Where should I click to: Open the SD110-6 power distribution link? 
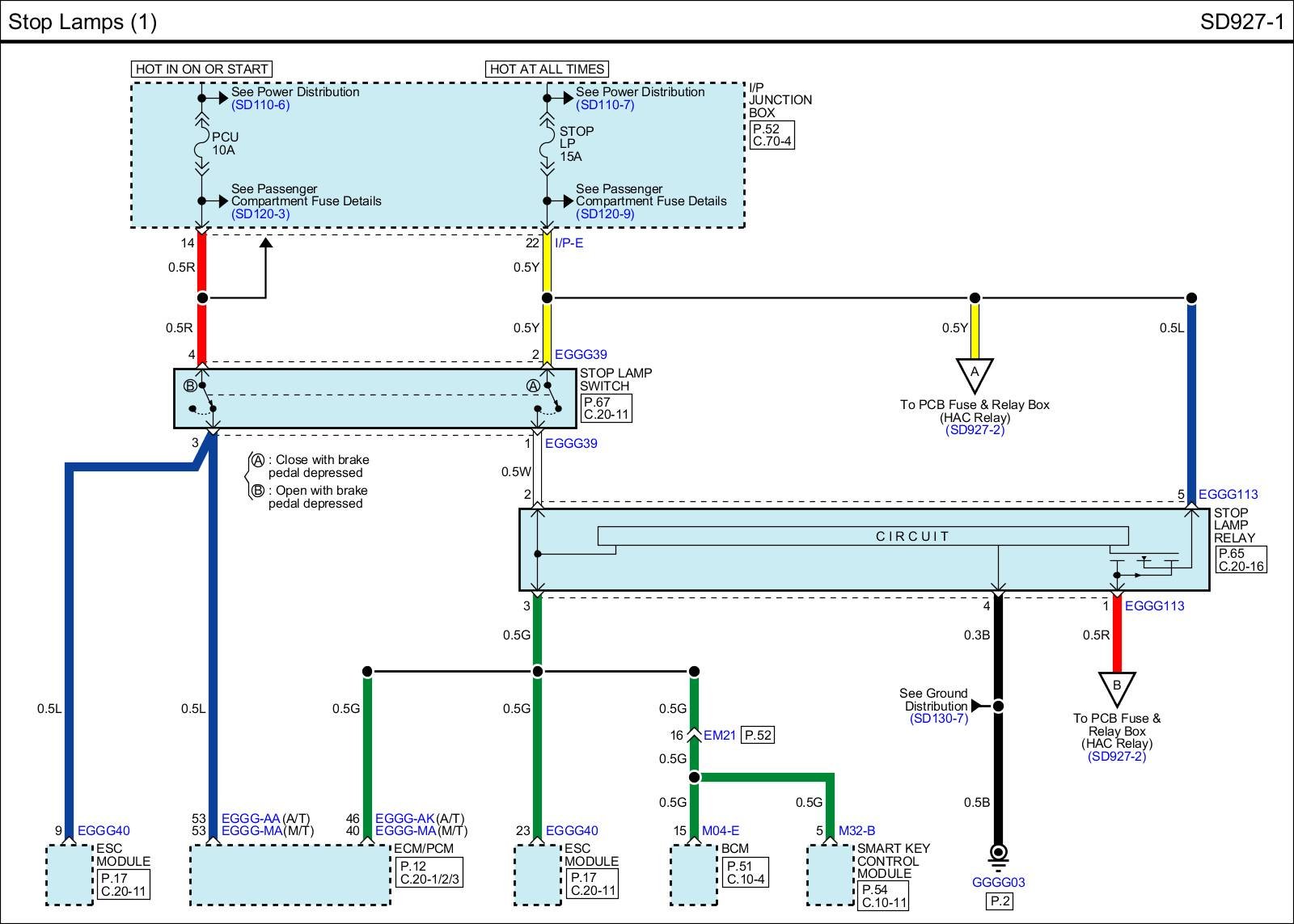click(260, 105)
